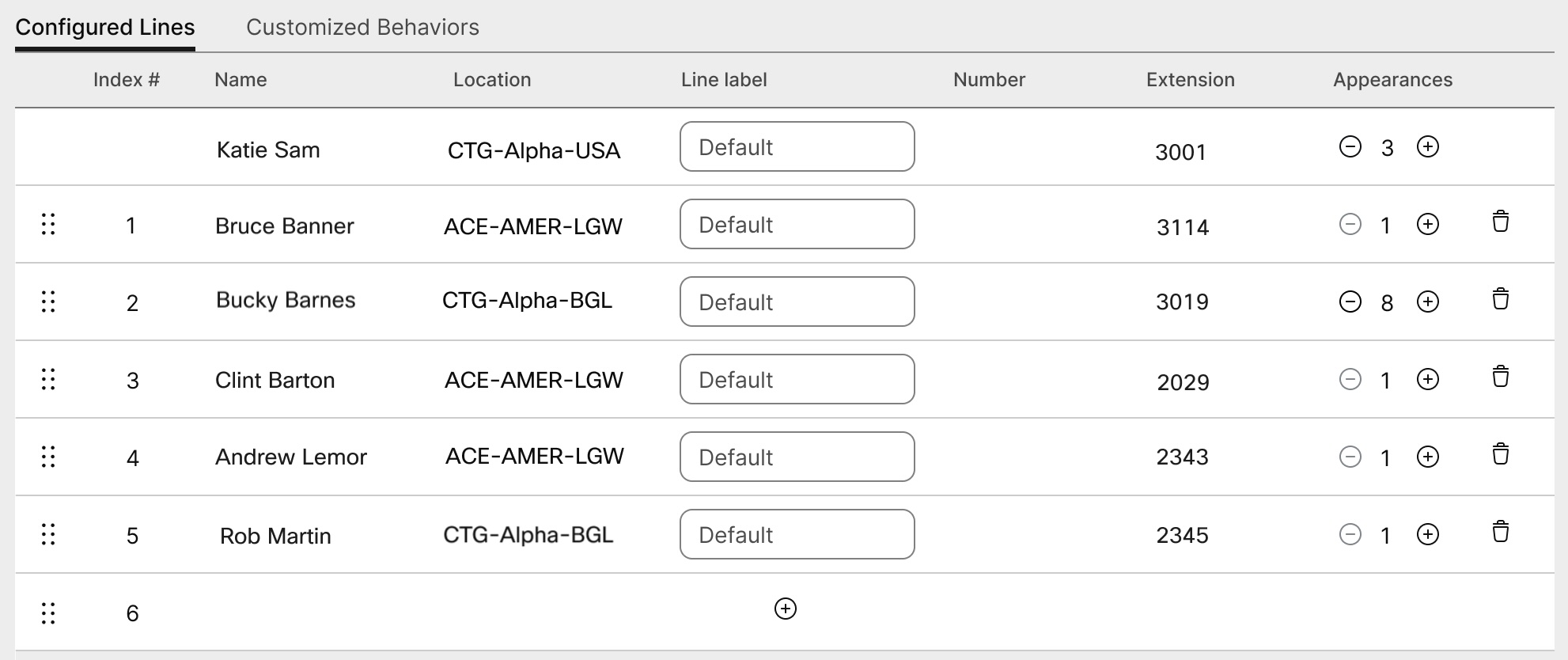This screenshot has width=1568, height=660.
Task: Click extension 2029
Action: [1183, 383]
